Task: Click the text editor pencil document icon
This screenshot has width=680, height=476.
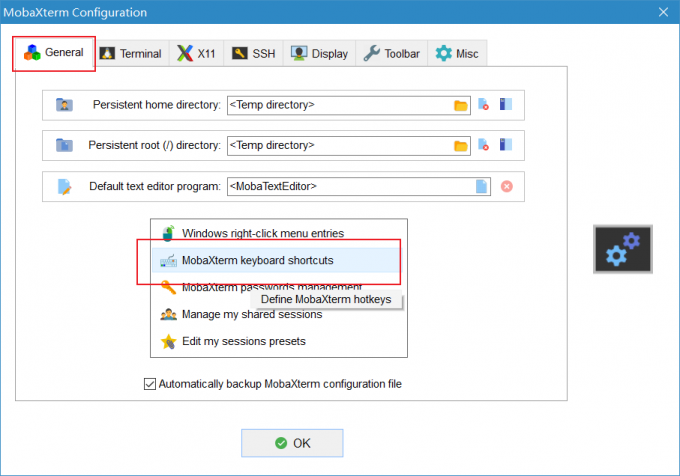Action: 64,186
